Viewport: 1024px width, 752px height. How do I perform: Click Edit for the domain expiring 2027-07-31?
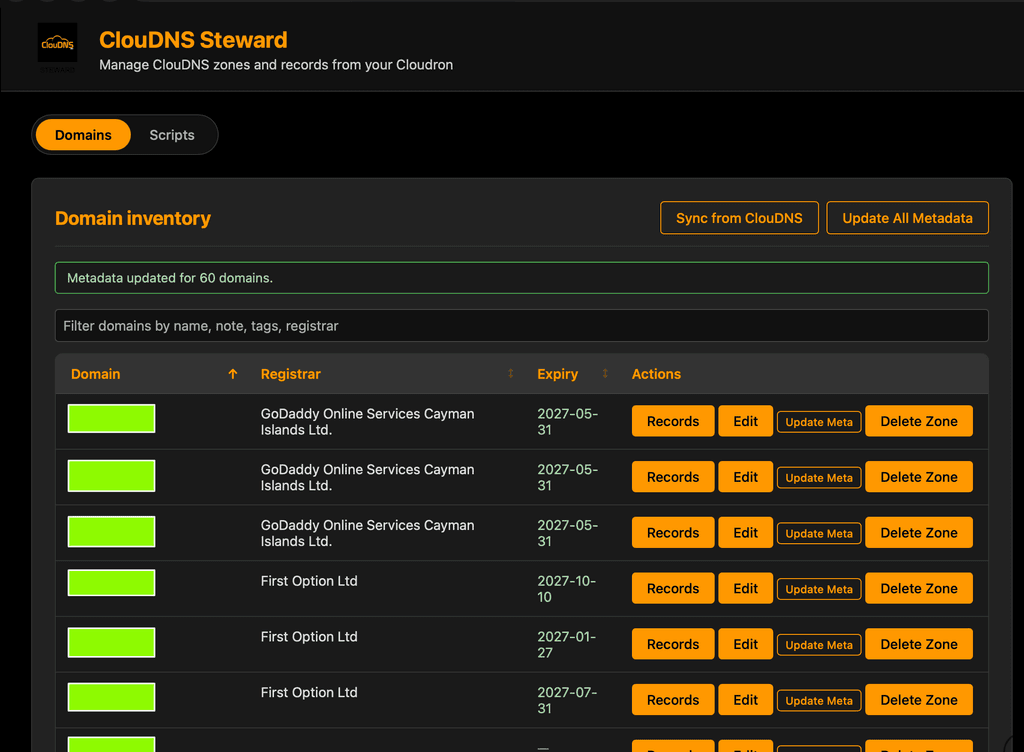745,699
